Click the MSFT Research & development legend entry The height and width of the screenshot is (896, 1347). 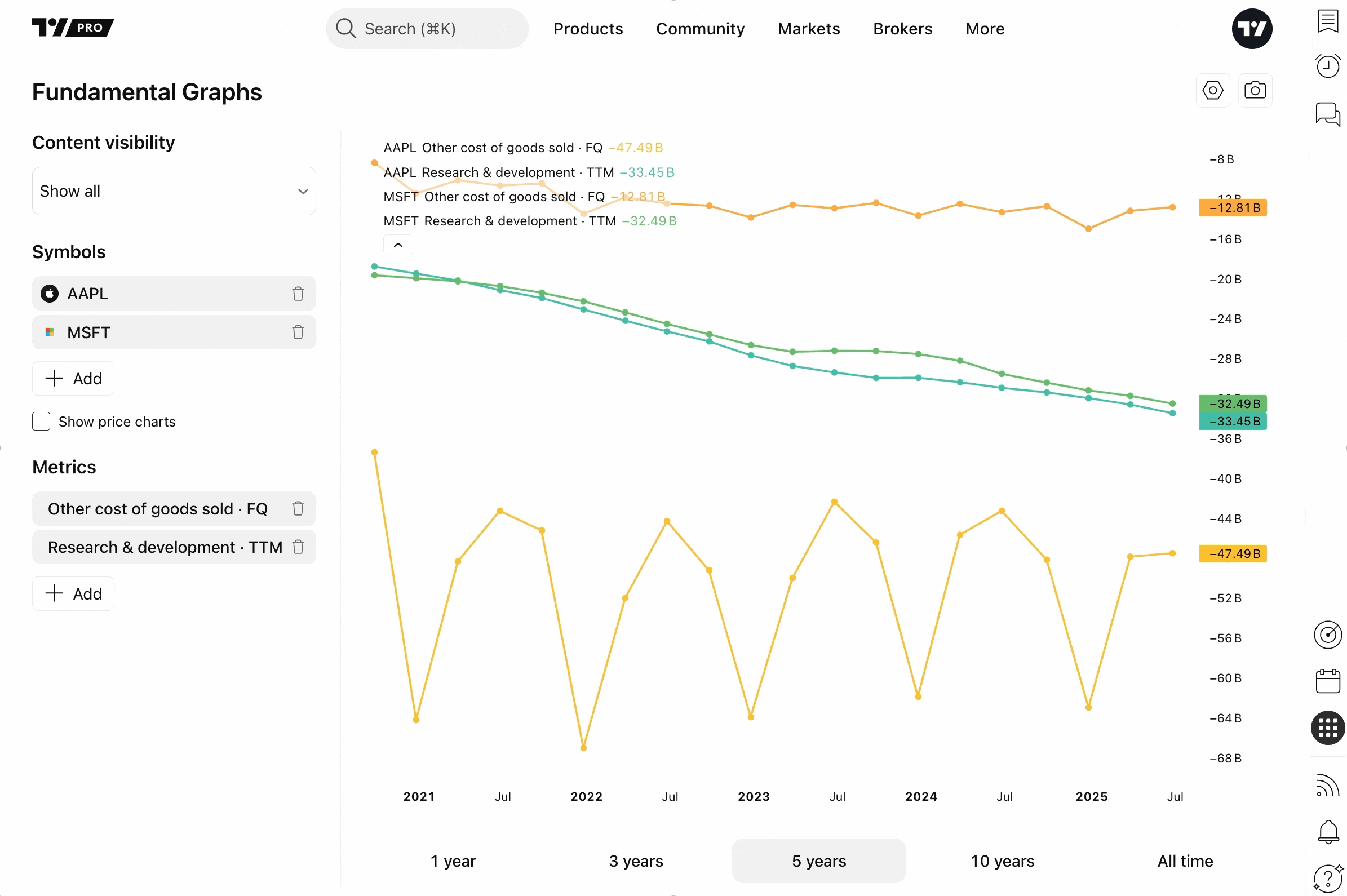(530, 220)
